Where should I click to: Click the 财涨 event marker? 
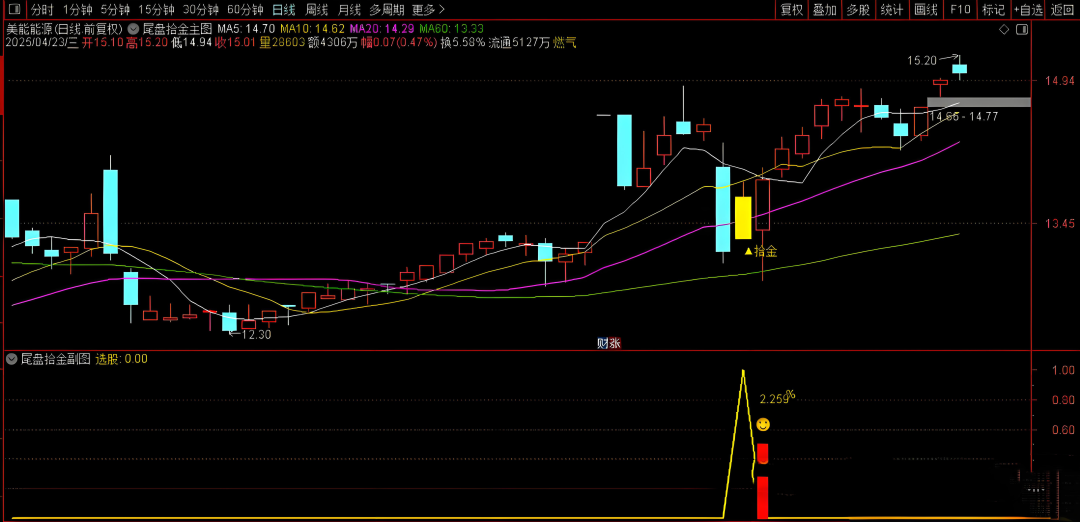click(608, 343)
